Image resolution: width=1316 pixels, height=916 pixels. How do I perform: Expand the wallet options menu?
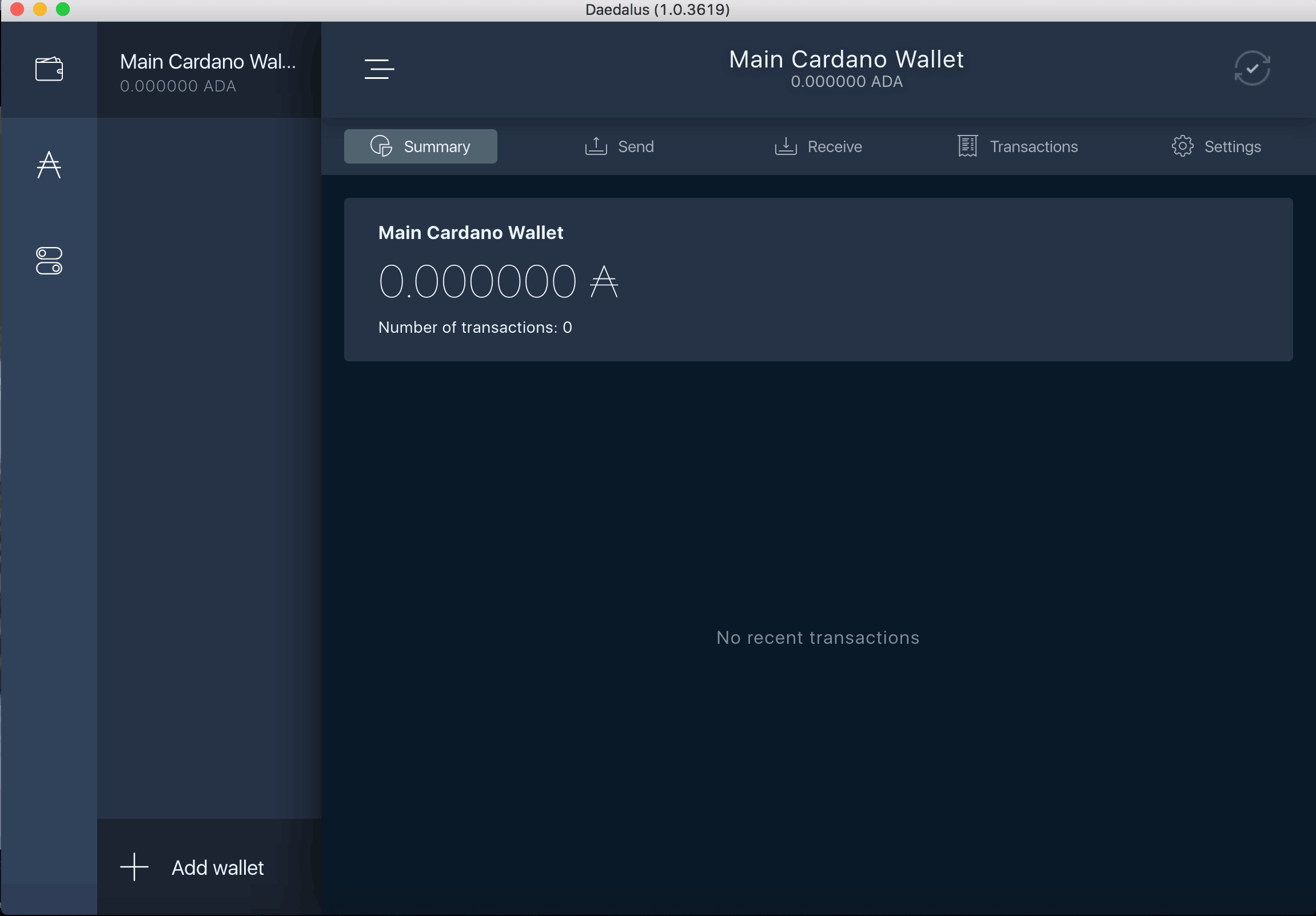(380, 68)
